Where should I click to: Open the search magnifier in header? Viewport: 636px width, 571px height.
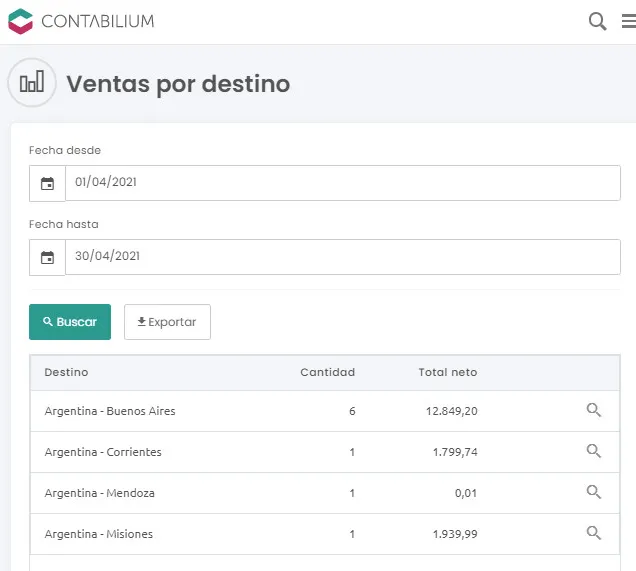pos(597,21)
